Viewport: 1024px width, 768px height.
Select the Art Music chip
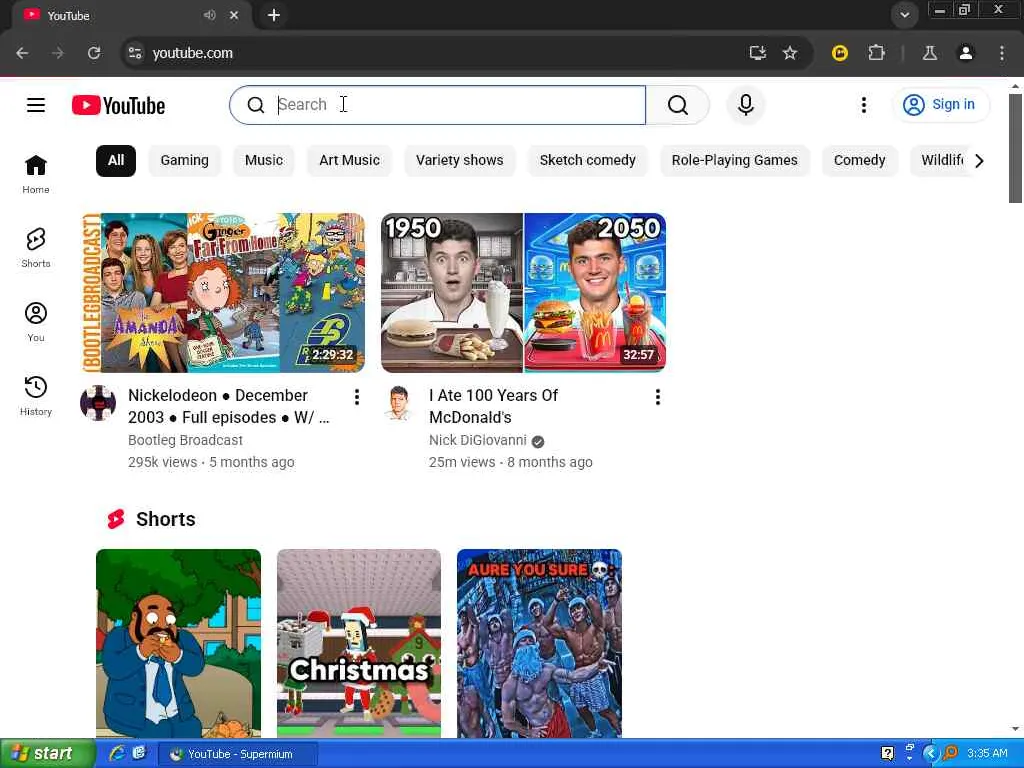[349, 161]
